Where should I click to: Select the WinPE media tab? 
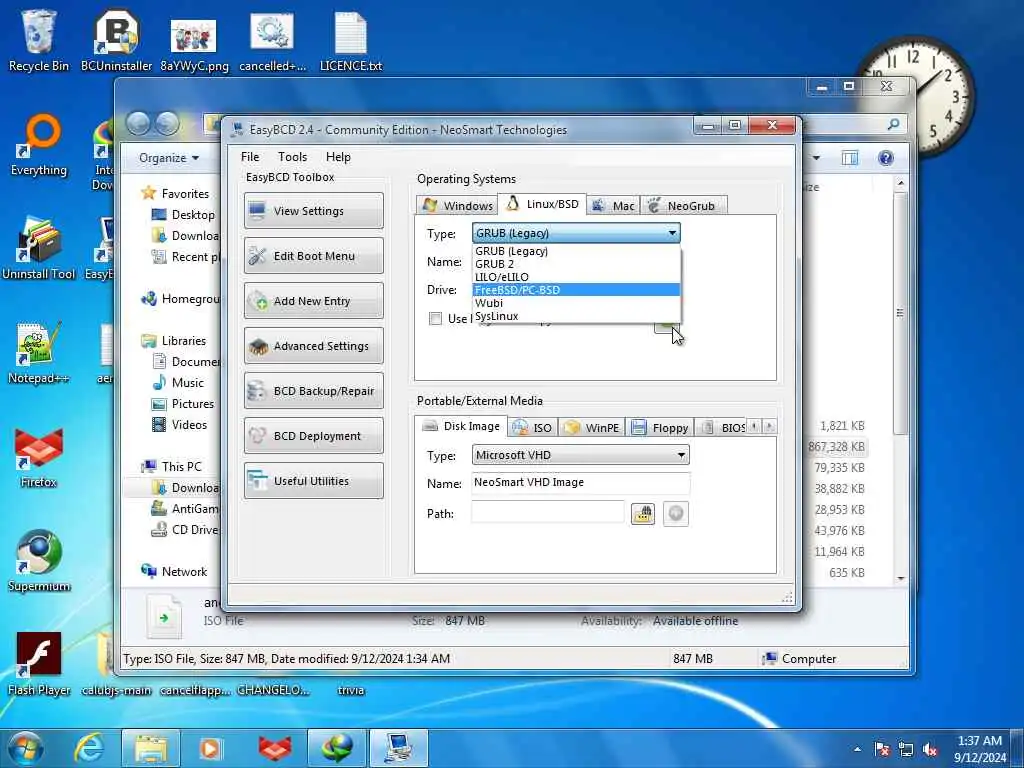(592, 428)
